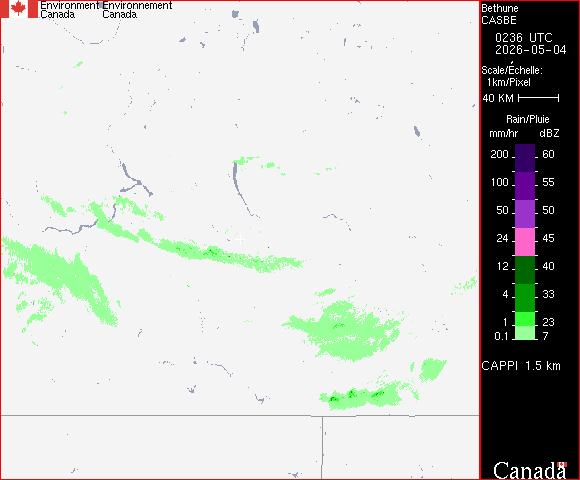The image size is (580, 480).
Task: Click the 0236 UTC timestamp
Action: [x=524, y=38]
